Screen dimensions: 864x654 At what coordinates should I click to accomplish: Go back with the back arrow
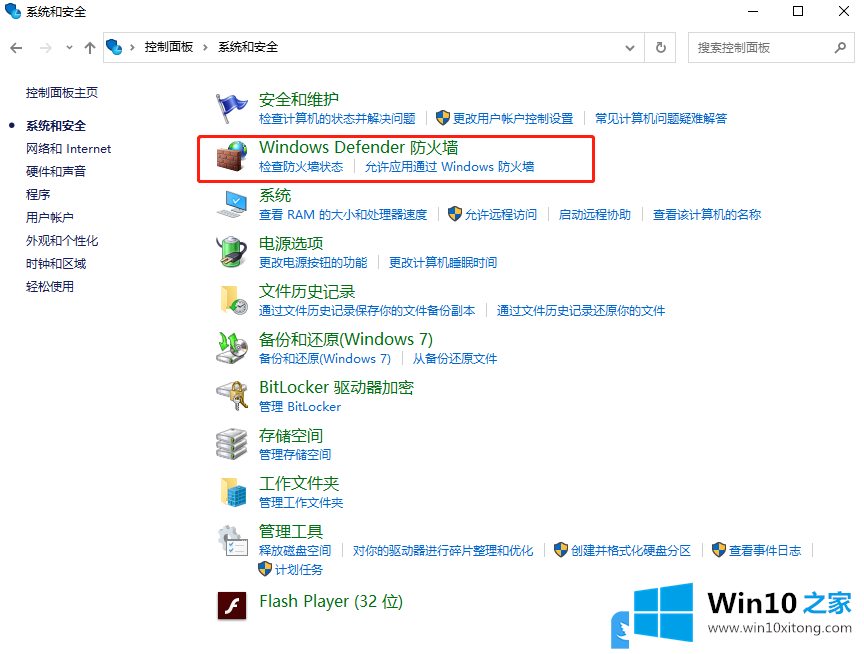tap(17, 48)
